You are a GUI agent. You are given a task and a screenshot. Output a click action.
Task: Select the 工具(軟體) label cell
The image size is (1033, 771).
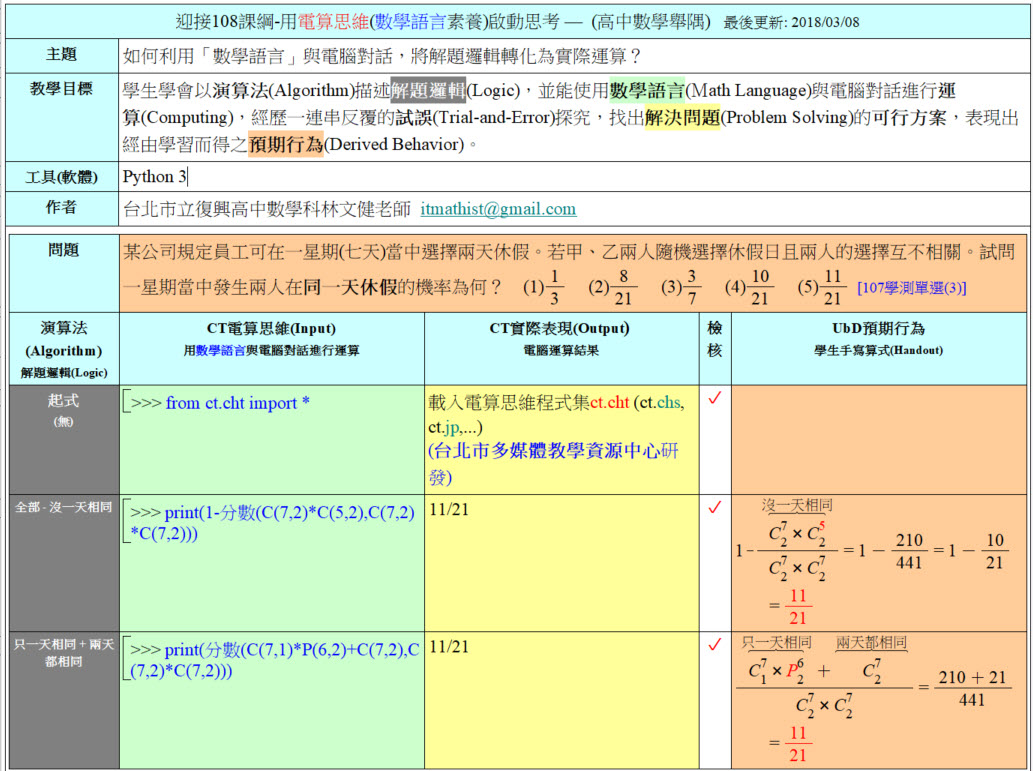pos(62,177)
